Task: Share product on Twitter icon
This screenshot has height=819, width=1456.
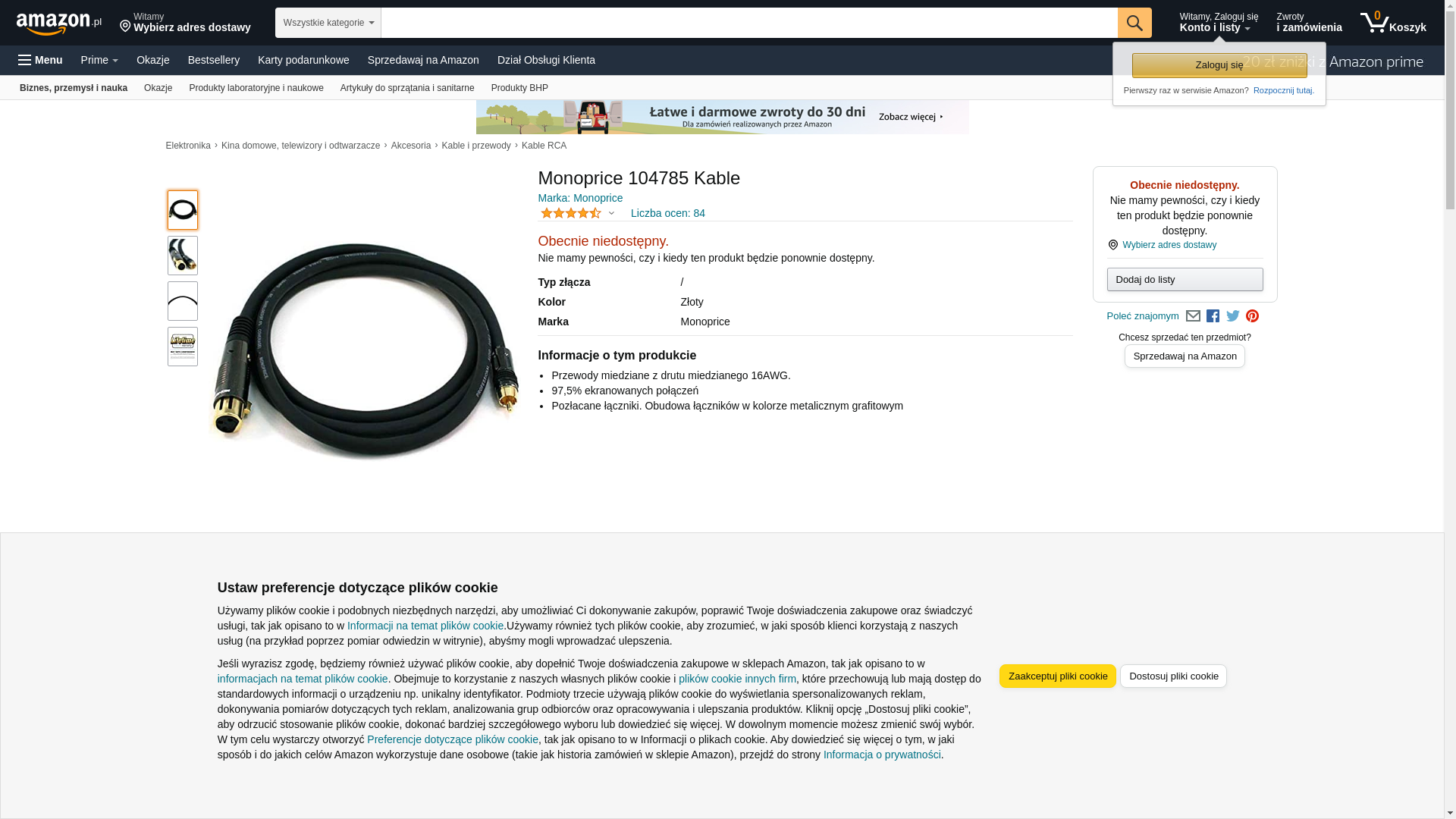Action: [1233, 316]
